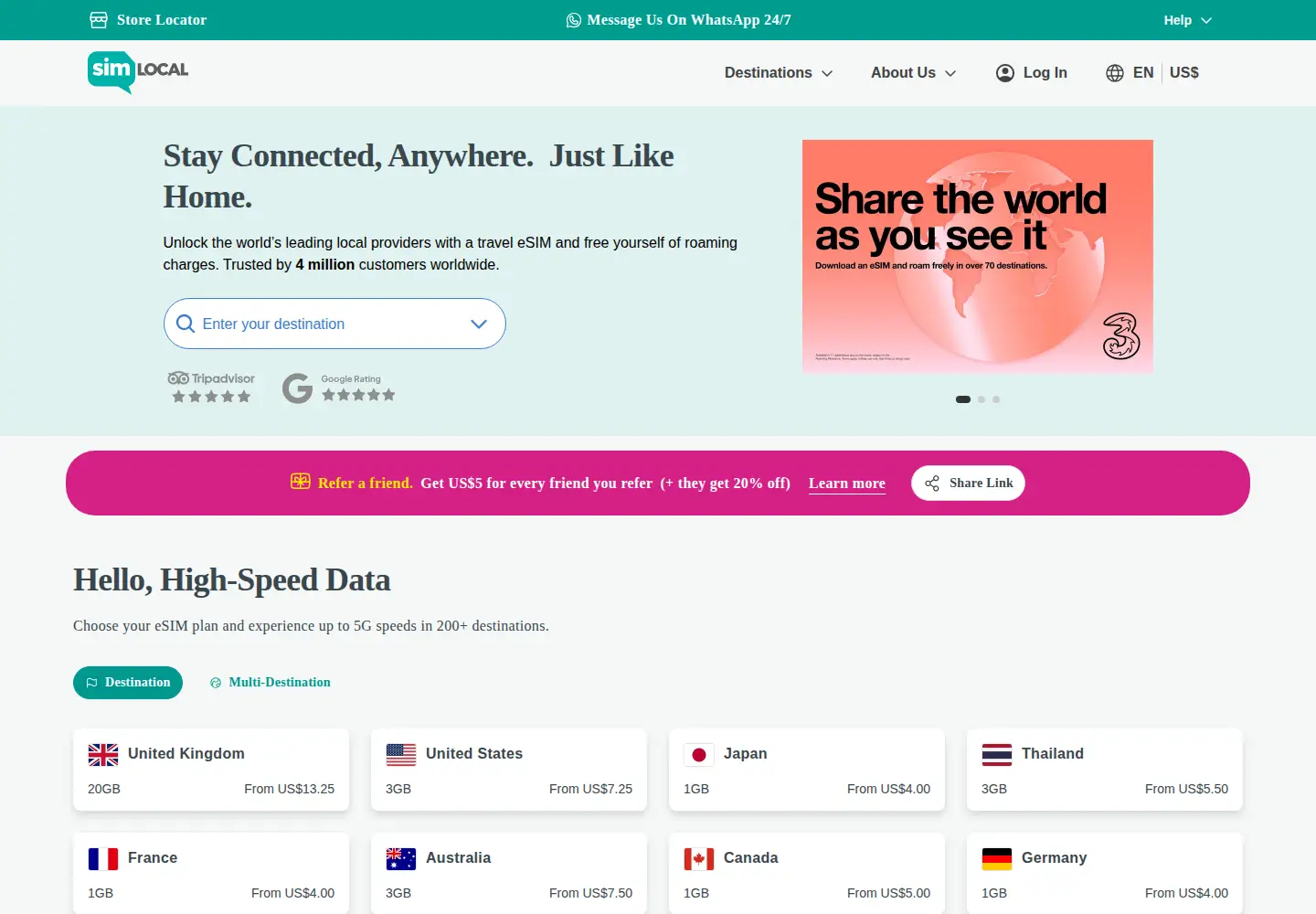Viewport: 1316px width, 914px height.
Task: Click 'From US$7.50' on Australia card
Action: pos(590,893)
